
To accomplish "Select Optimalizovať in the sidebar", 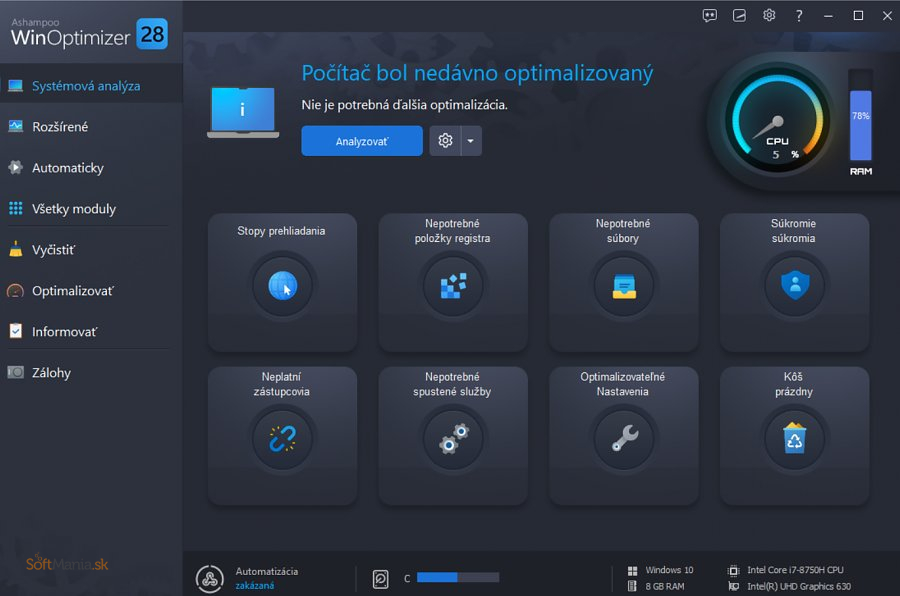I will (92, 291).
